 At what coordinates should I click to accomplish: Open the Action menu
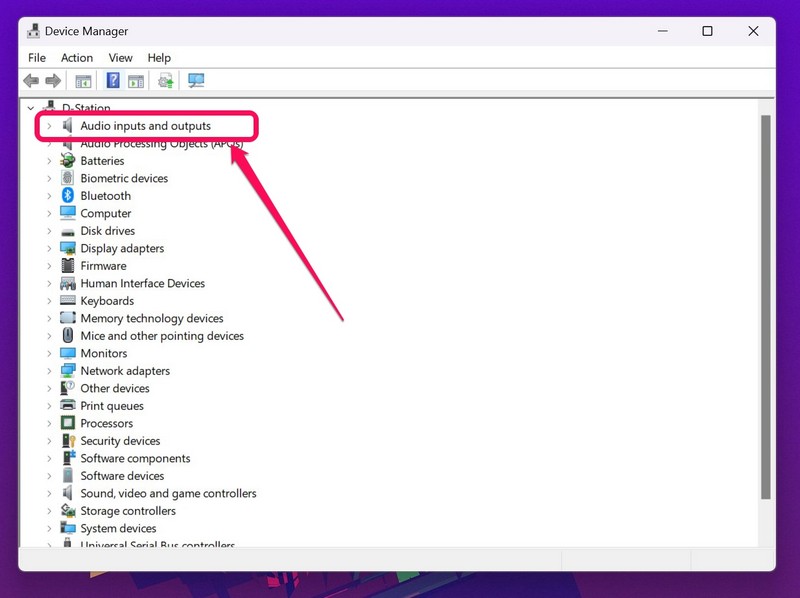tap(77, 58)
